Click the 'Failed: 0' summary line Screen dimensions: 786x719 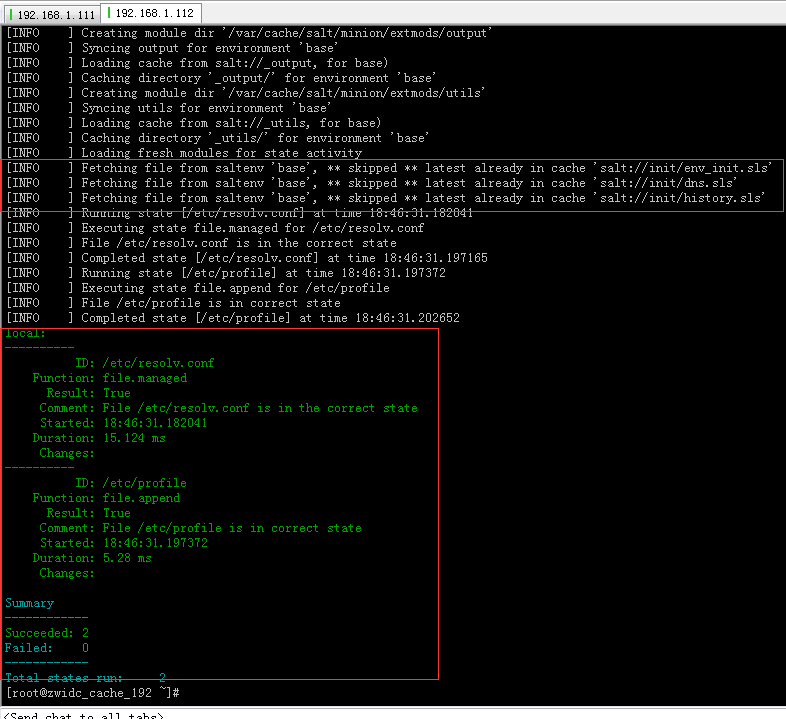[47, 648]
